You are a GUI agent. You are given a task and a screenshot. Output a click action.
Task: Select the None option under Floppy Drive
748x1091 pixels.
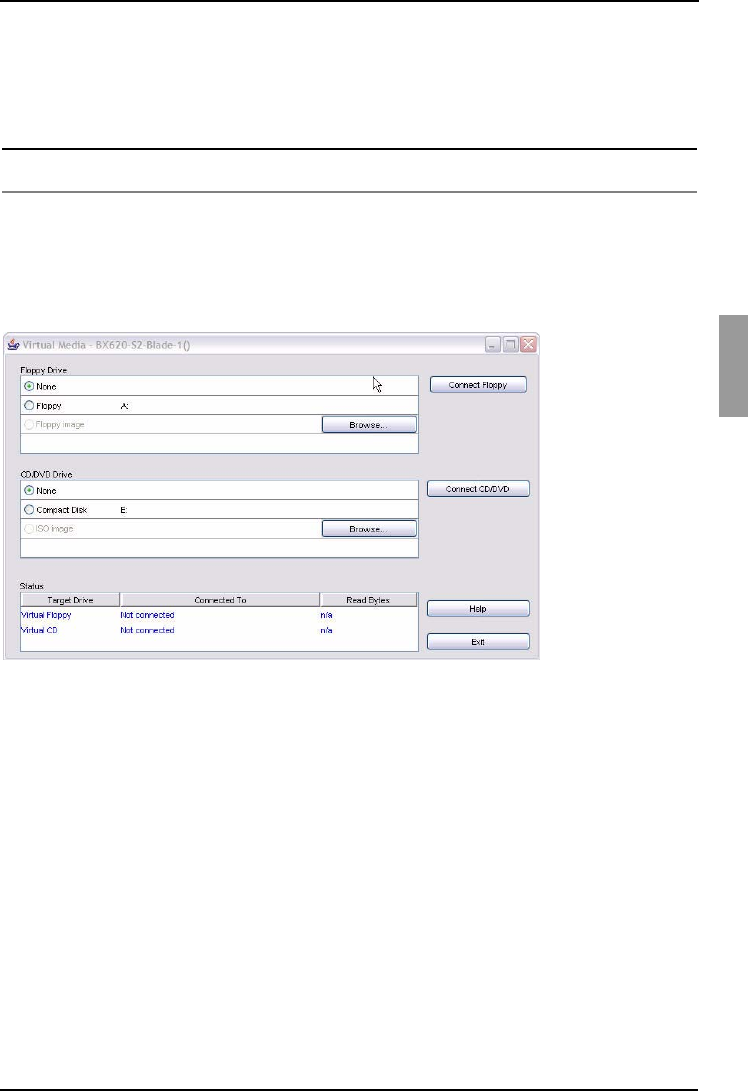tap(29, 386)
